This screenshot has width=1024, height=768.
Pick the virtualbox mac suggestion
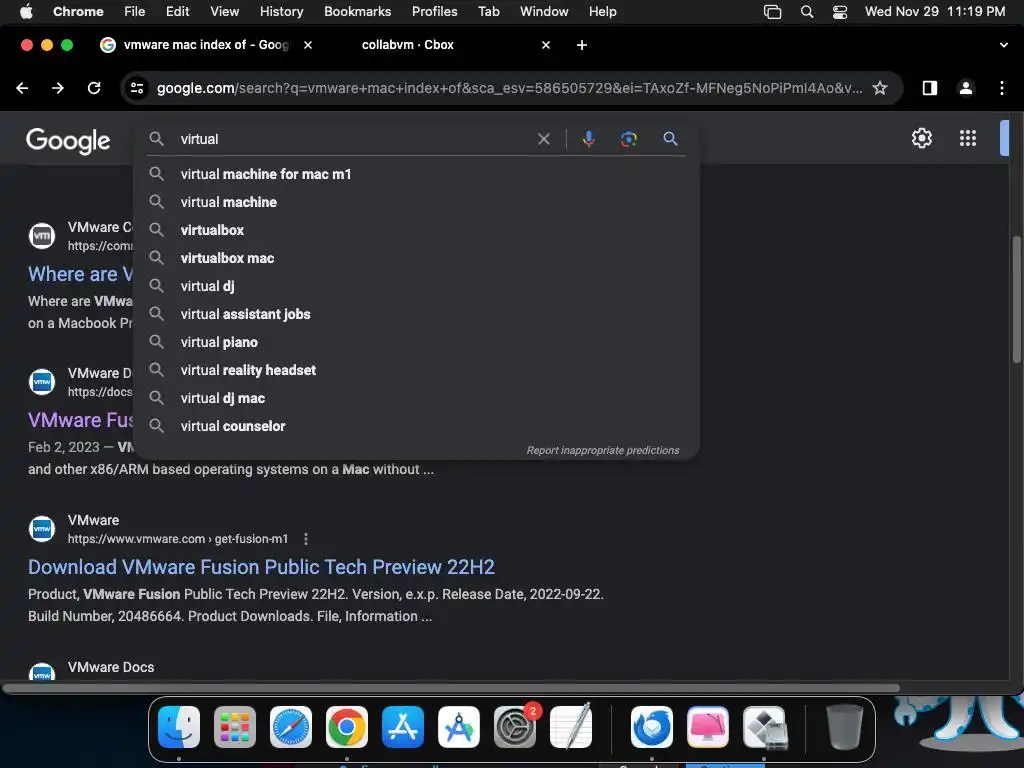point(417,258)
